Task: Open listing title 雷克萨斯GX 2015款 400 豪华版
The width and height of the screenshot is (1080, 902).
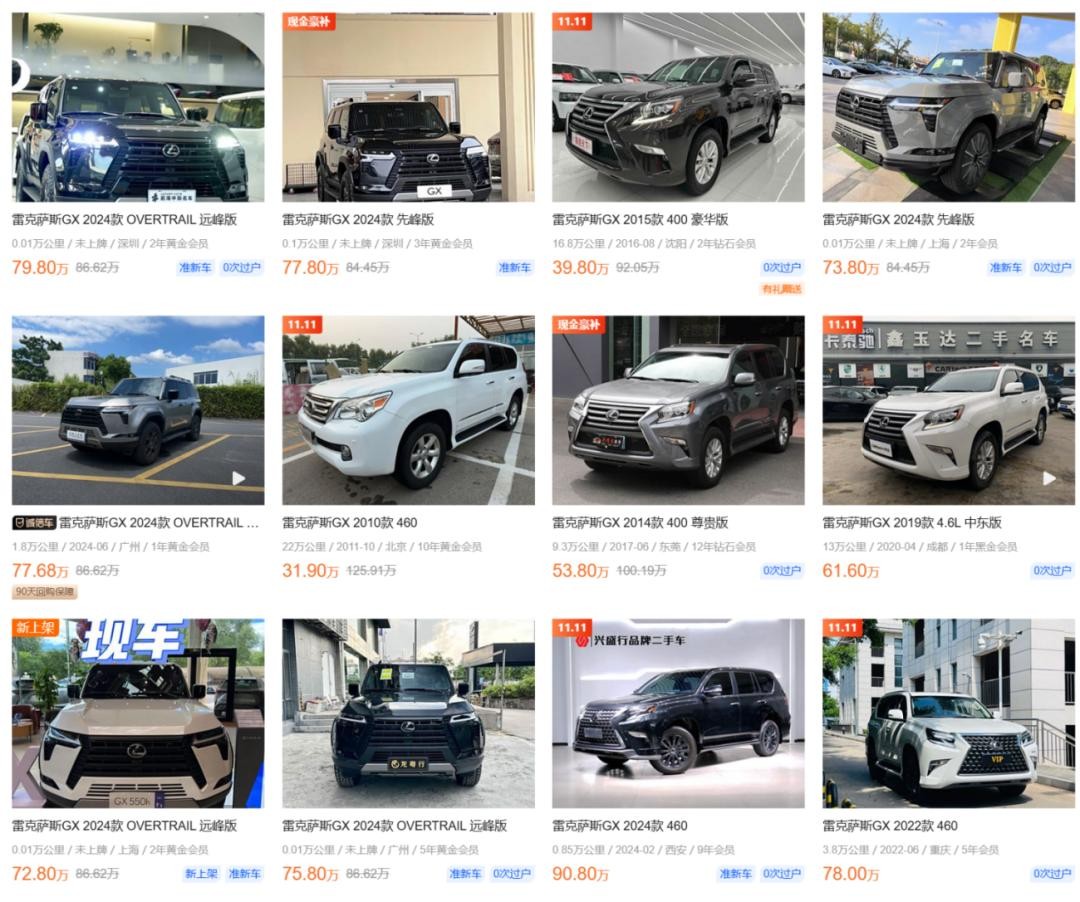Action: point(640,220)
